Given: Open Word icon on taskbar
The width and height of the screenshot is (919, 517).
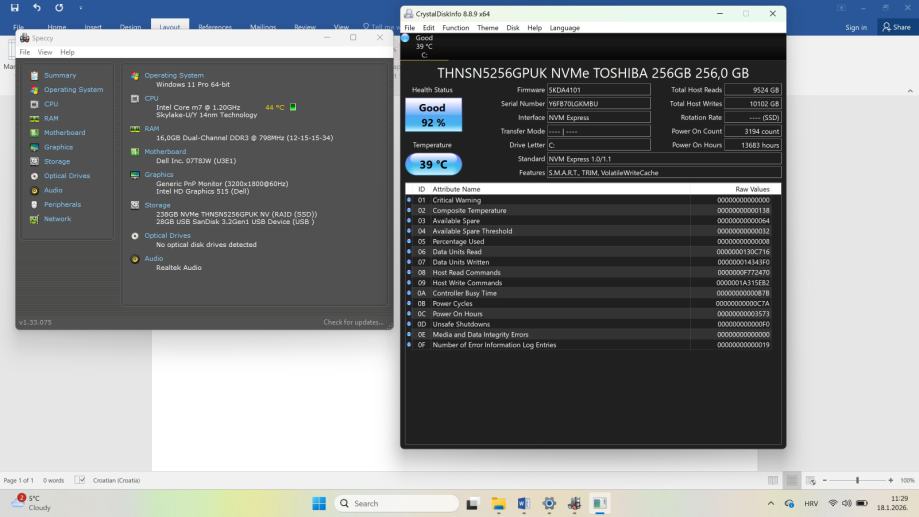Looking at the screenshot, I should click(524, 504).
